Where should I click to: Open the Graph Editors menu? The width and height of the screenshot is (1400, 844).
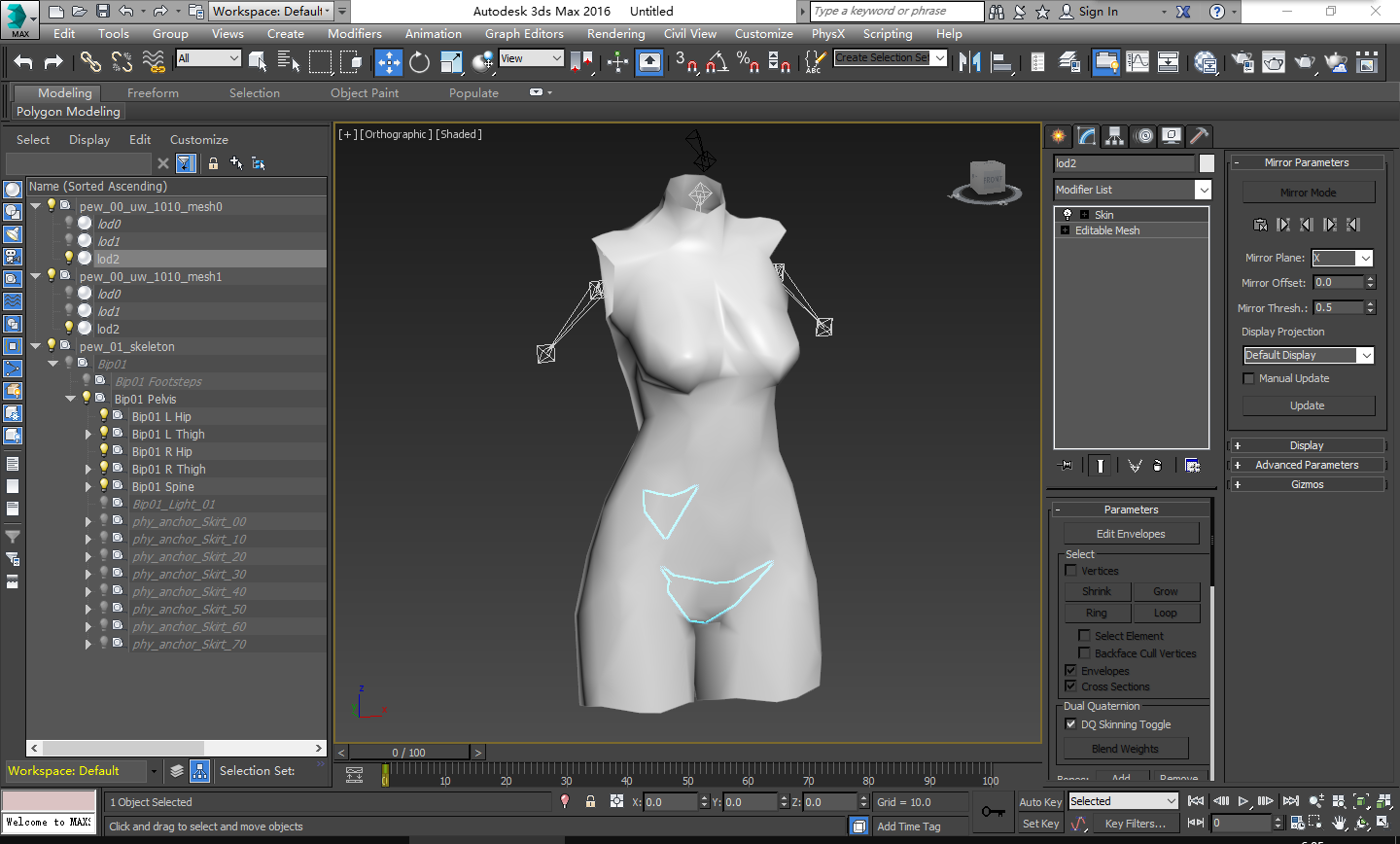524,34
